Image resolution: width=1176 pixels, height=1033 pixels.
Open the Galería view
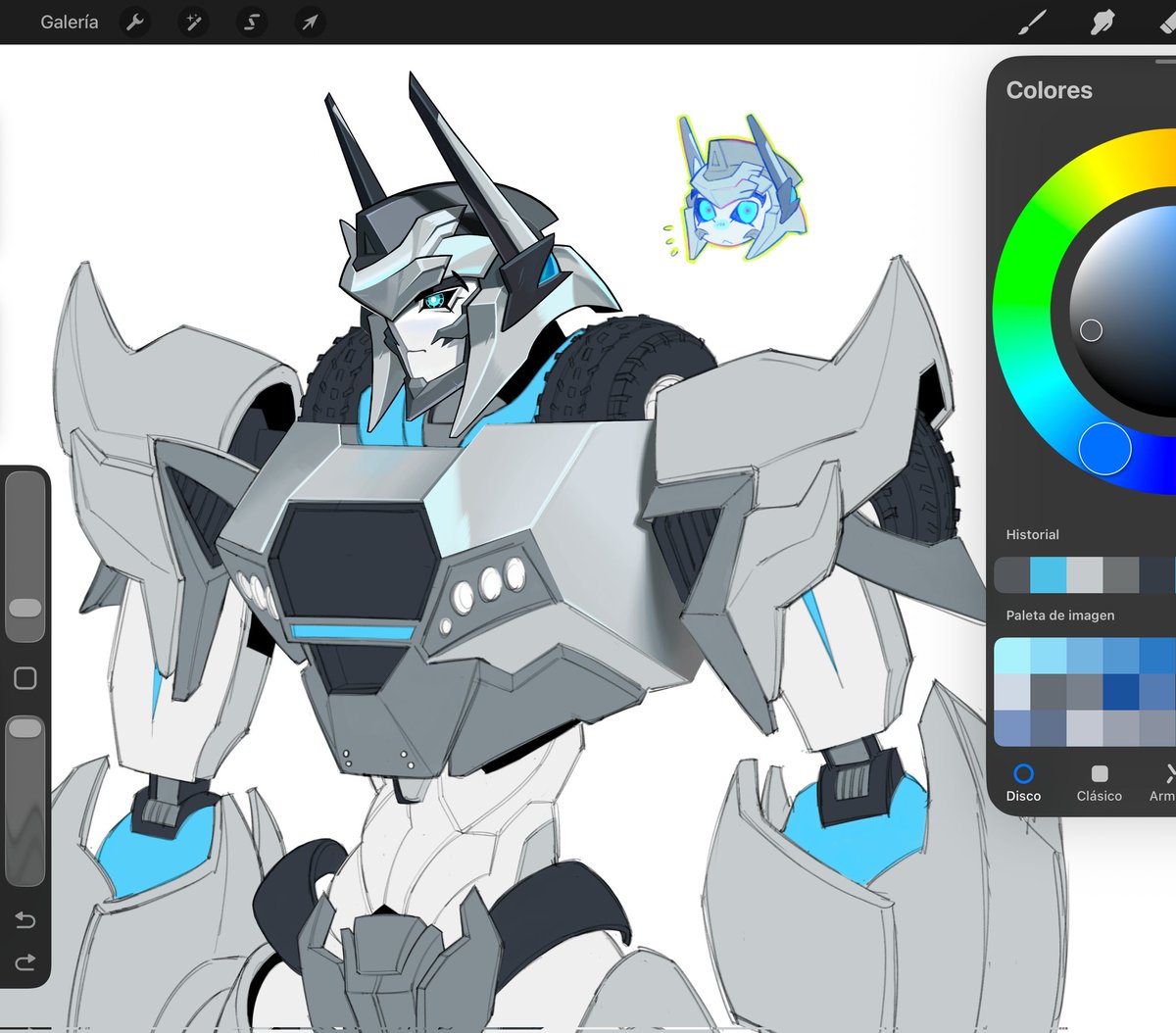click(x=70, y=22)
